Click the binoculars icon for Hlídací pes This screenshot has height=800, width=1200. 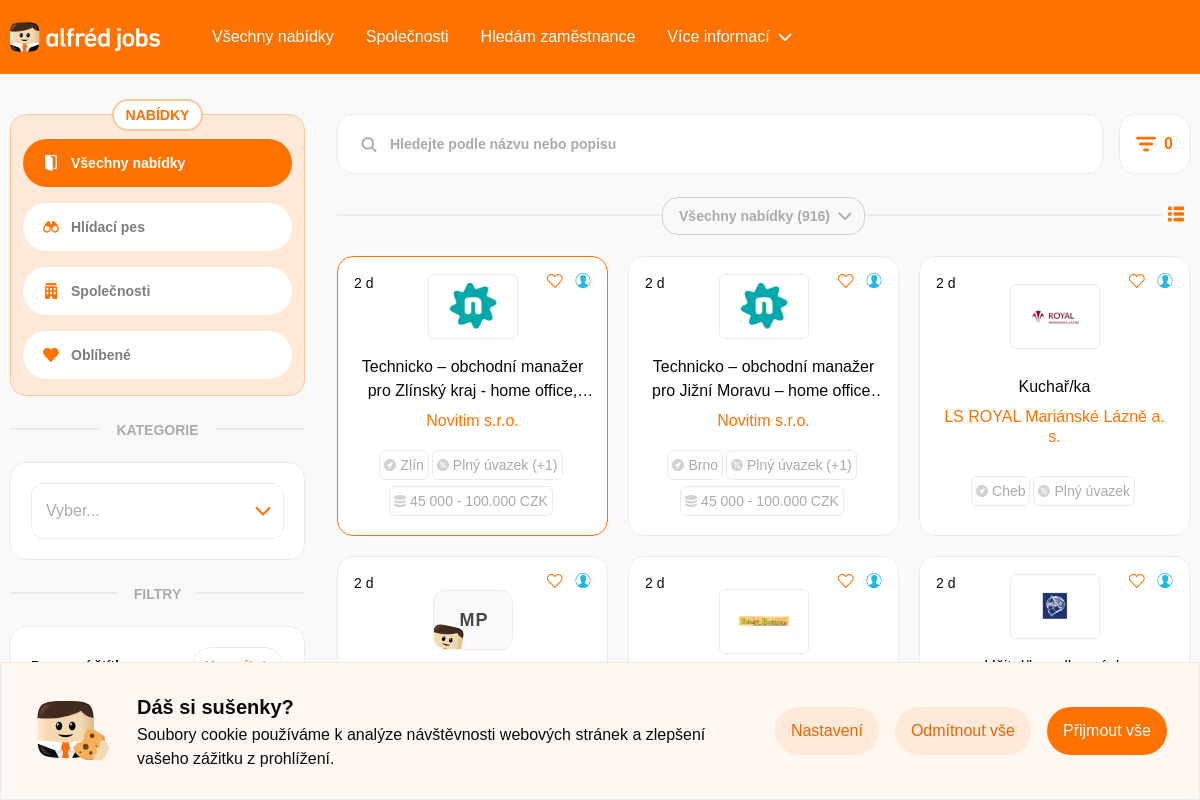(x=51, y=227)
